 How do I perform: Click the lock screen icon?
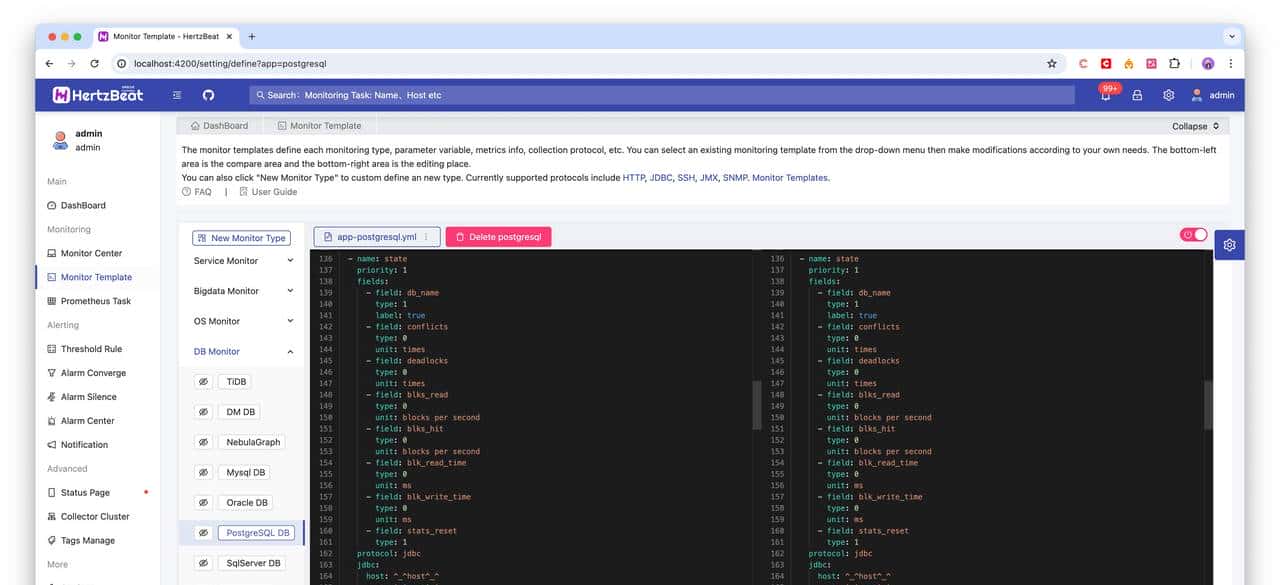(1137, 95)
